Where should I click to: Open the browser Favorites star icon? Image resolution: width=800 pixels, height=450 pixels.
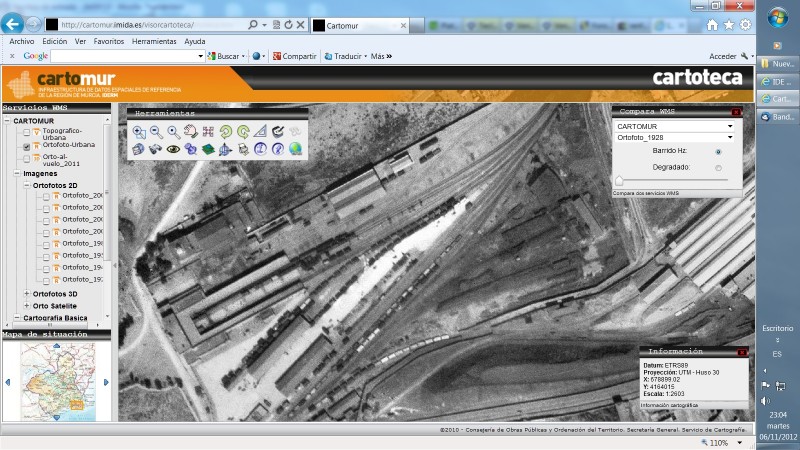729,25
